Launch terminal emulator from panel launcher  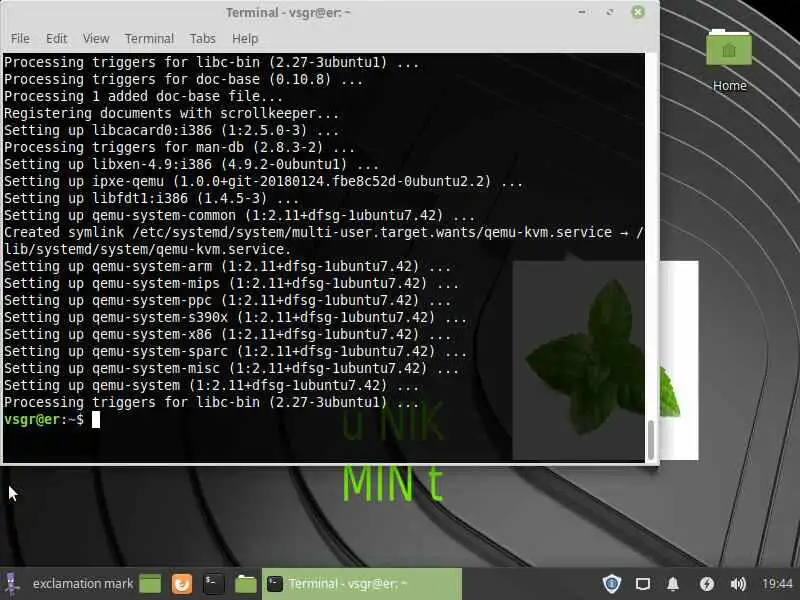tap(213, 584)
